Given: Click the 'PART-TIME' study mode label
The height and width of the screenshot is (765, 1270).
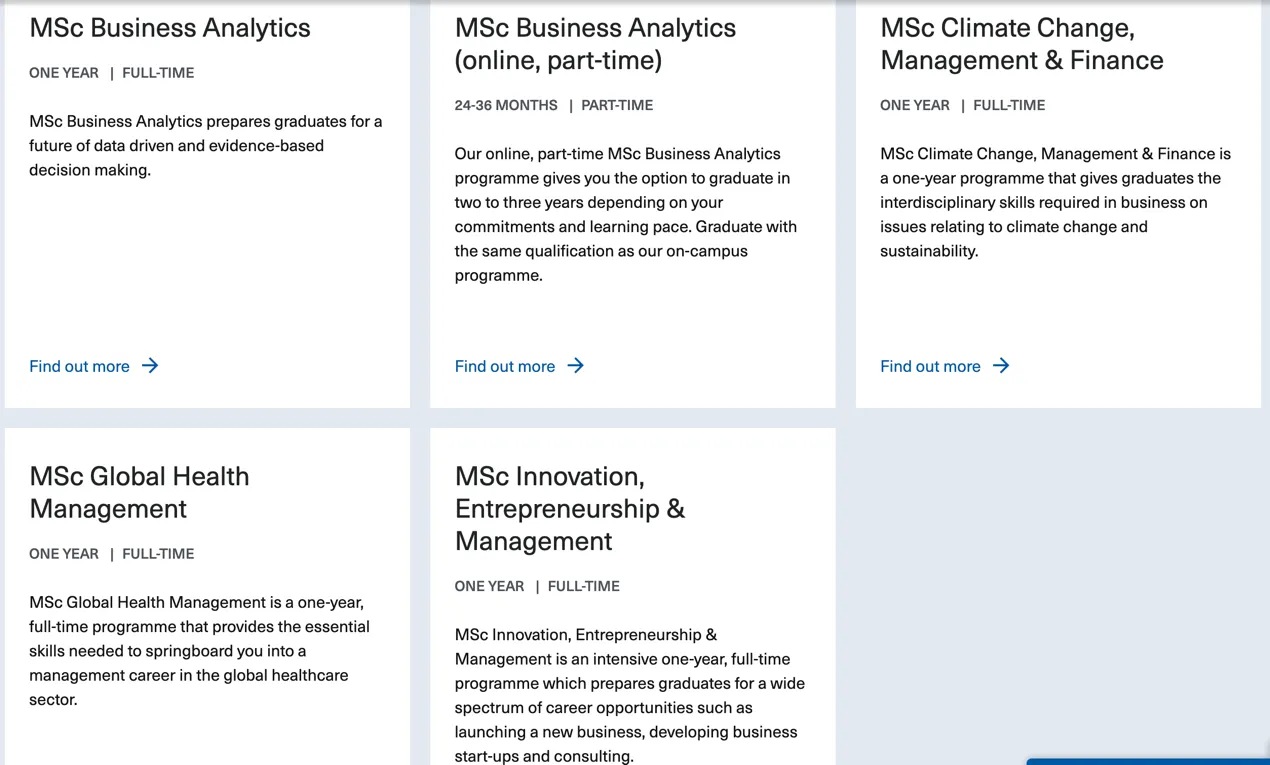Looking at the screenshot, I should click(x=617, y=105).
